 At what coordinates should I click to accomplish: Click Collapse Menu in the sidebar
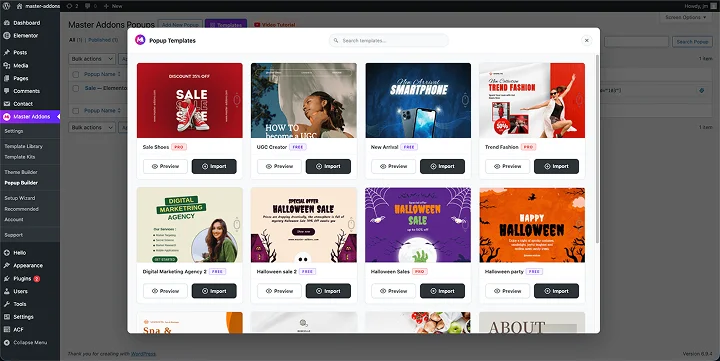tap(30, 342)
